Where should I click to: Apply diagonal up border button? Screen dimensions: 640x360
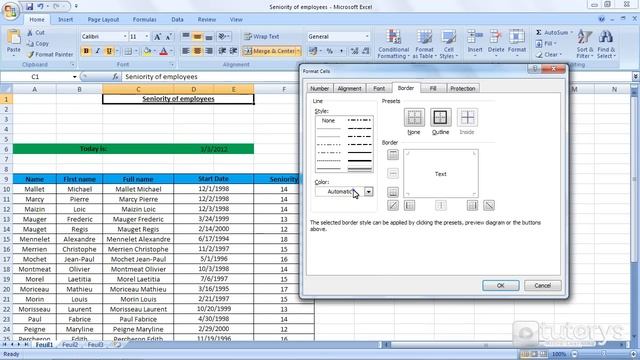tap(393, 205)
